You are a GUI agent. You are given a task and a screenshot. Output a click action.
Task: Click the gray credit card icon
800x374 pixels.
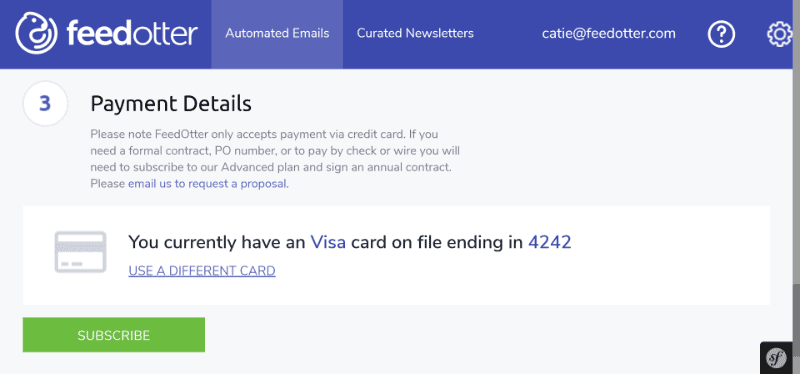coord(80,252)
